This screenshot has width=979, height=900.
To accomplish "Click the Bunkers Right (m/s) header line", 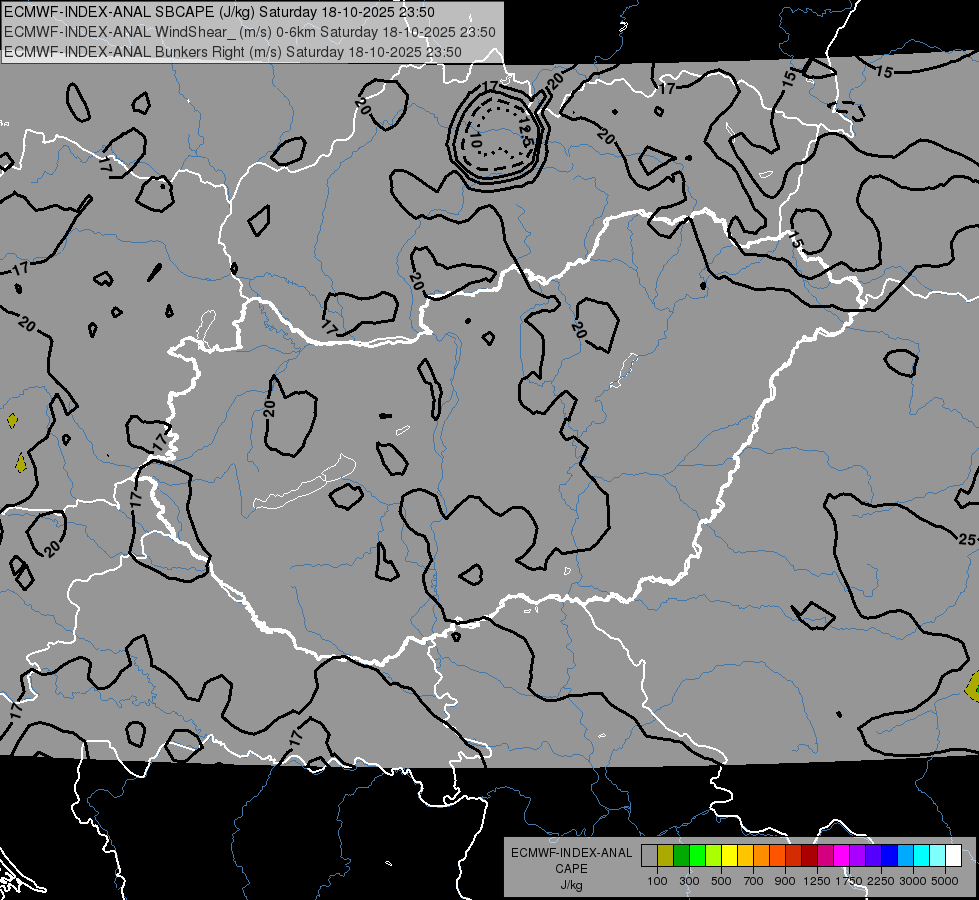I will (x=233, y=52).
